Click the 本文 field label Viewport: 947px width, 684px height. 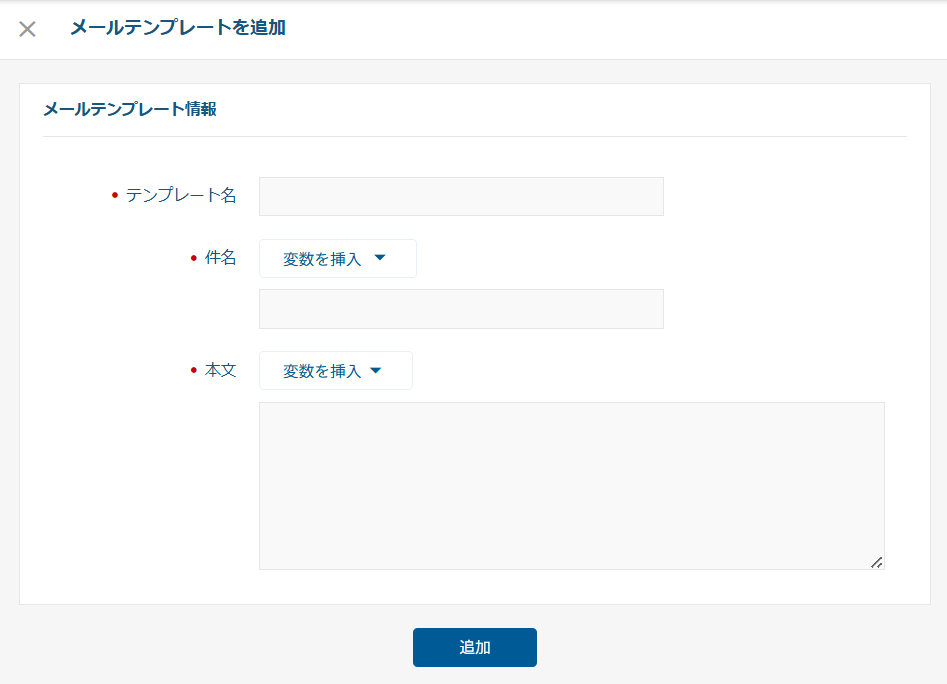221,370
